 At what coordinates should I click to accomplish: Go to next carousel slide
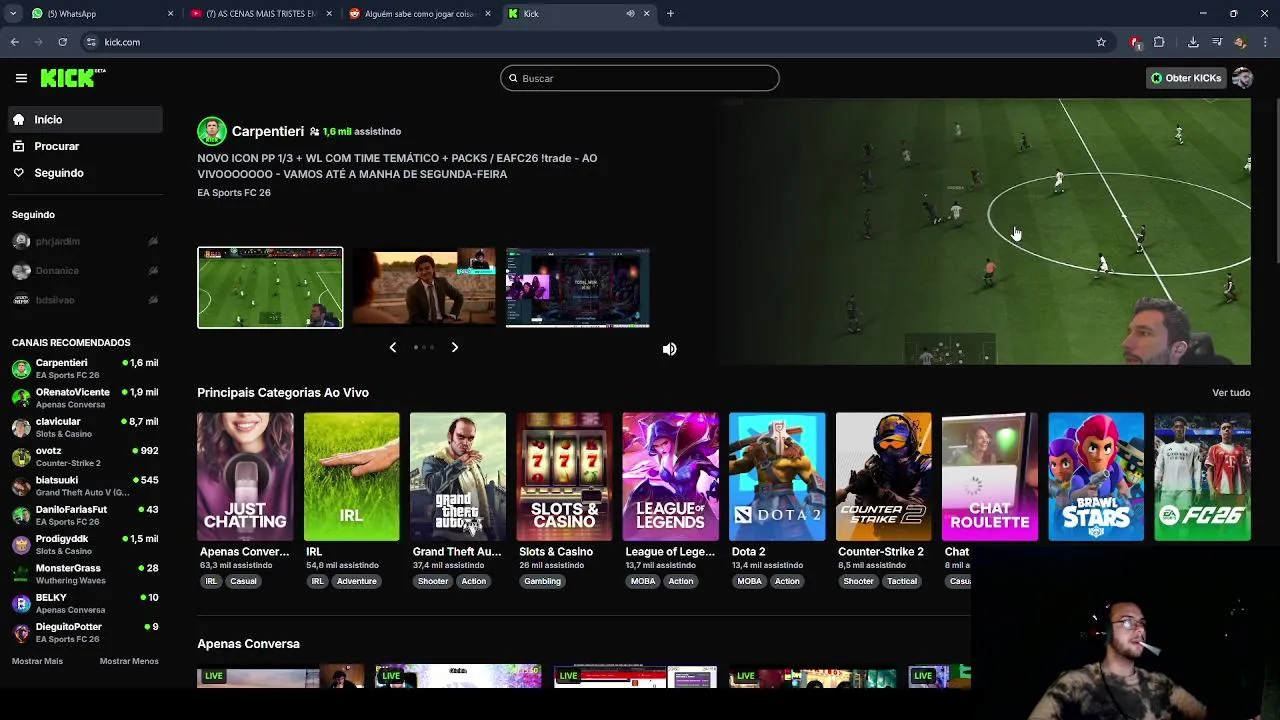[454, 347]
